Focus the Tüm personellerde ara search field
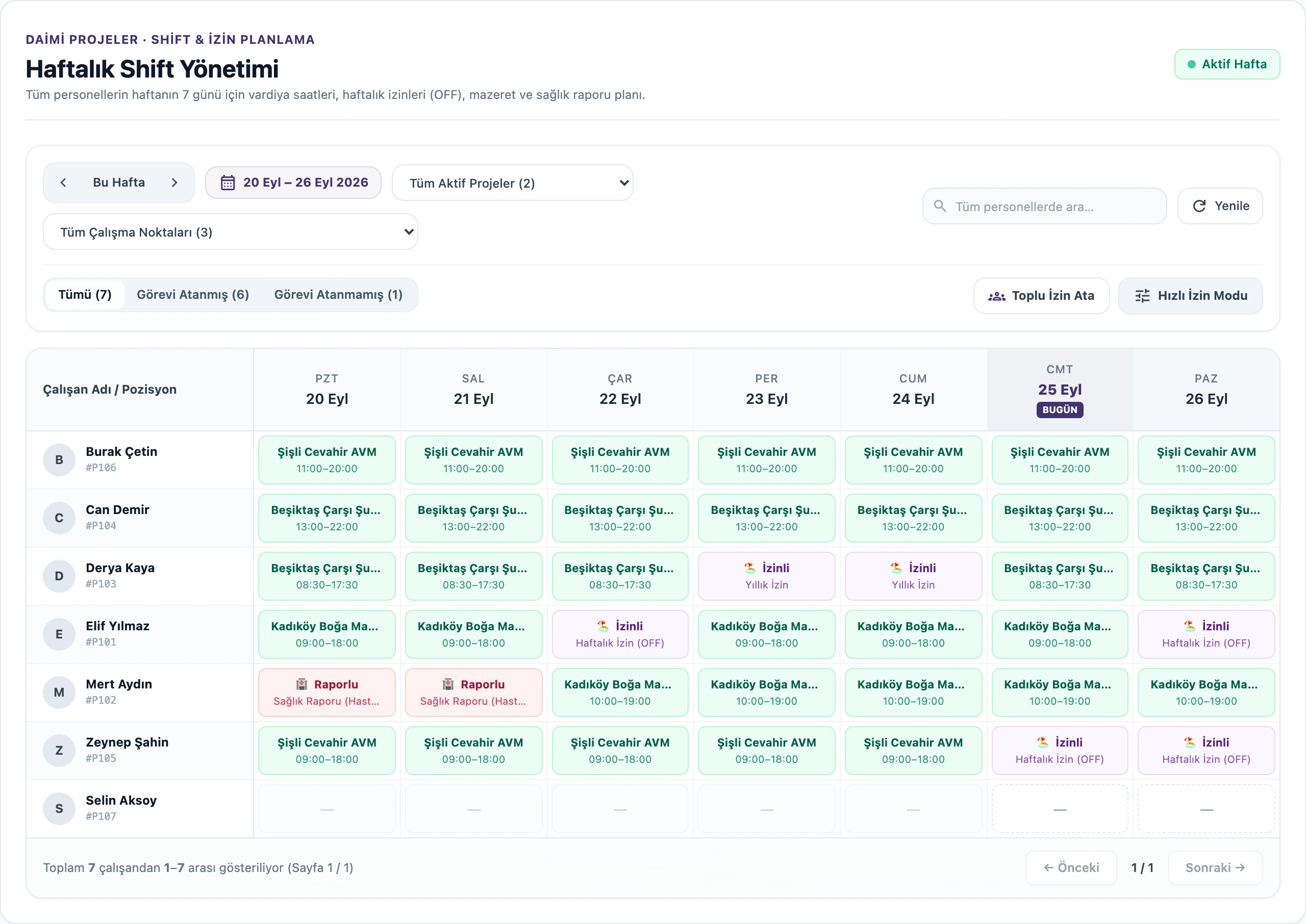 click(1045, 206)
